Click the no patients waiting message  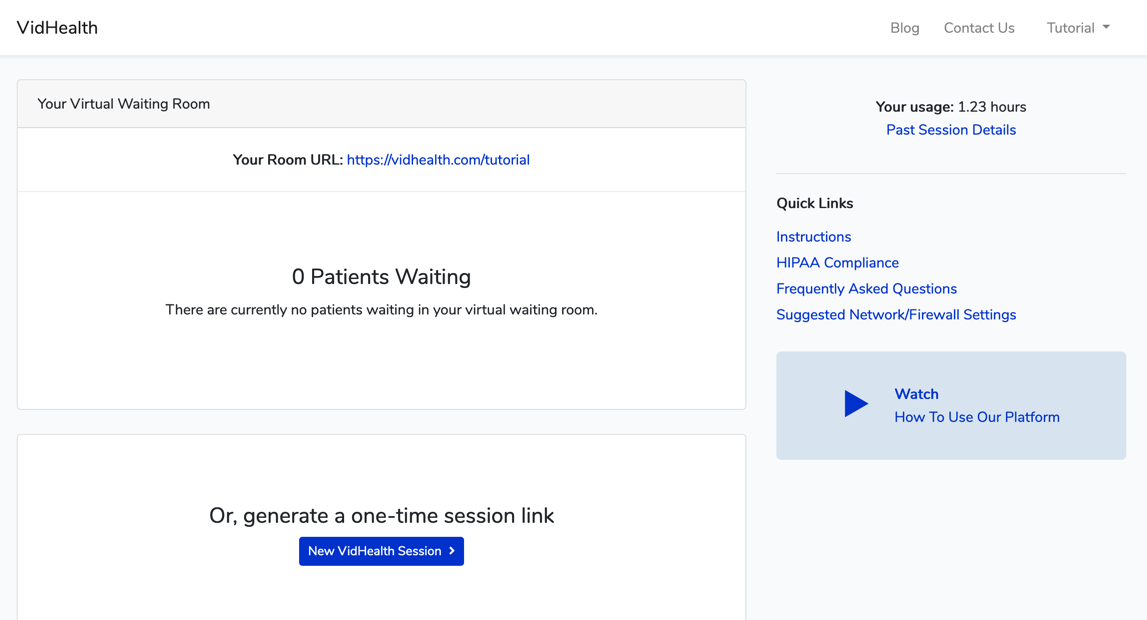(x=381, y=310)
